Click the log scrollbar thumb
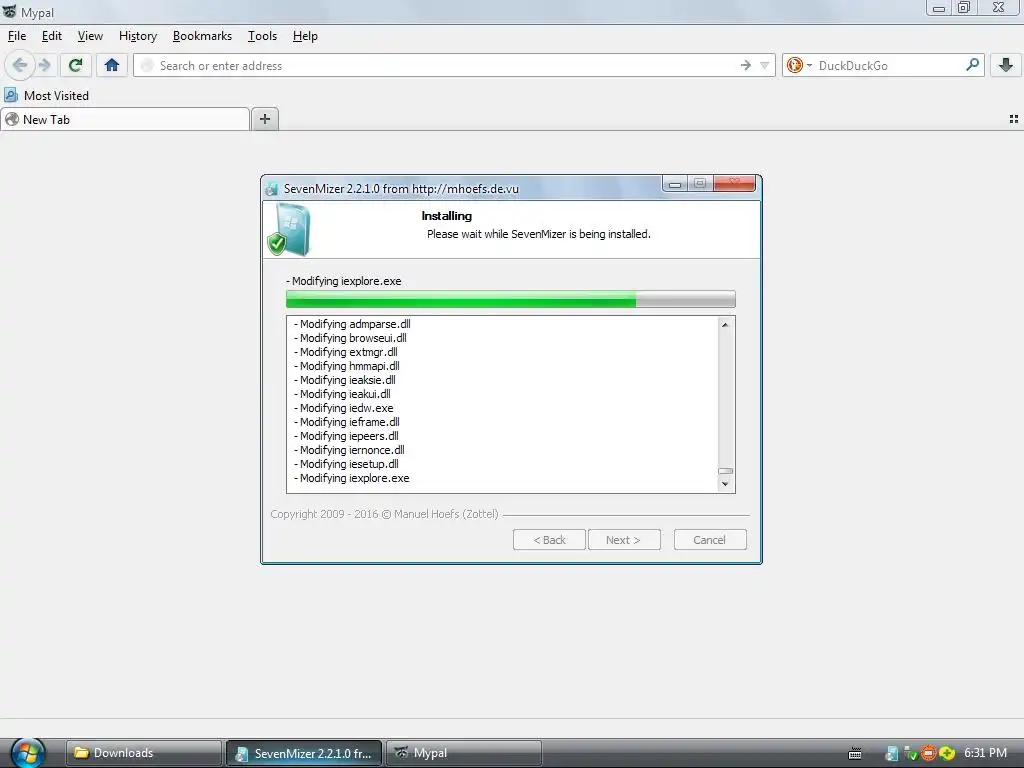Viewport: 1024px width, 768px height. (725, 471)
